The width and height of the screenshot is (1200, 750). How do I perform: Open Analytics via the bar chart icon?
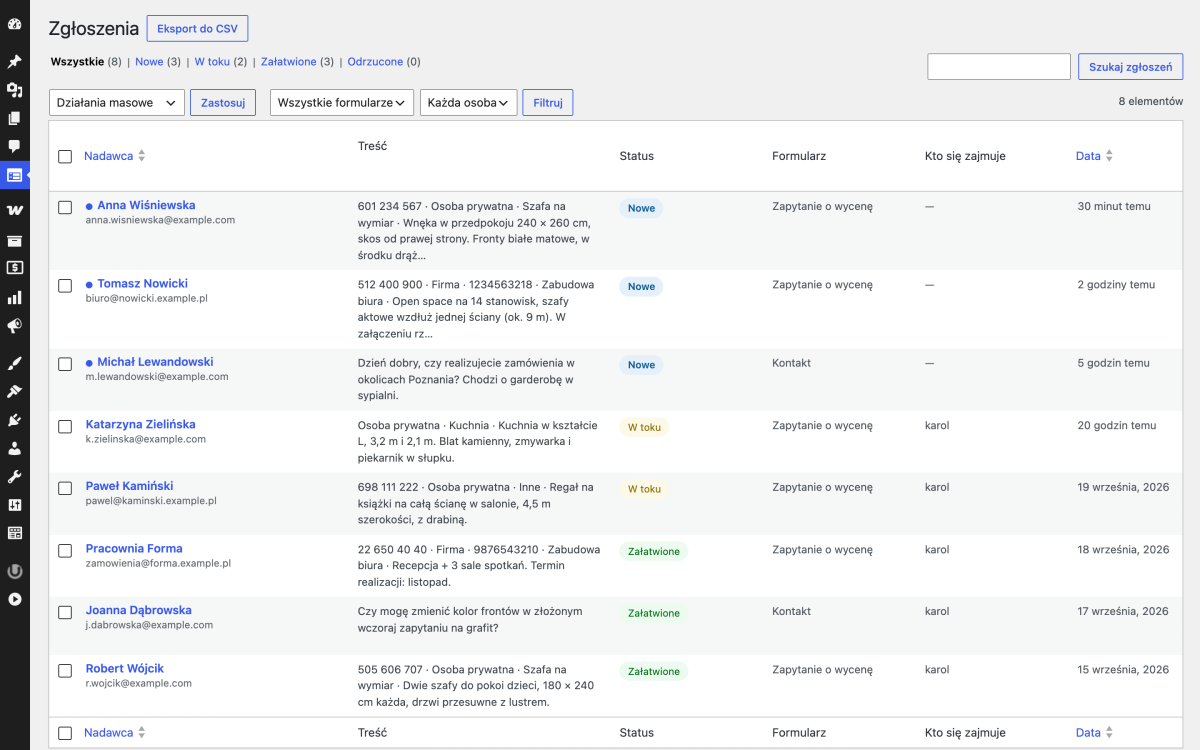15,297
